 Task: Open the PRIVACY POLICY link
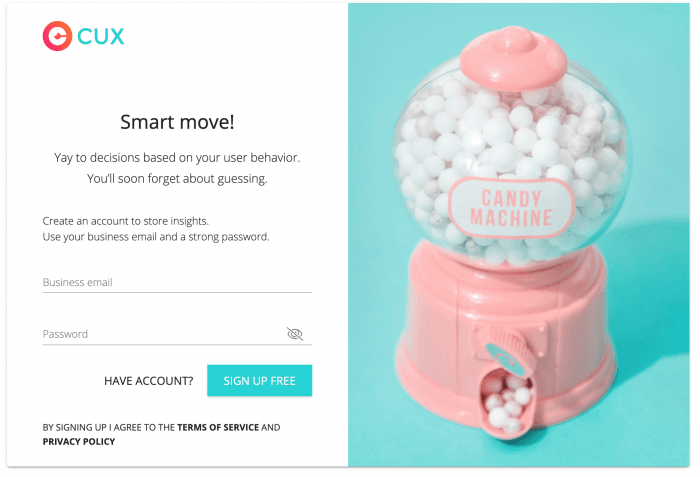tap(79, 442)
